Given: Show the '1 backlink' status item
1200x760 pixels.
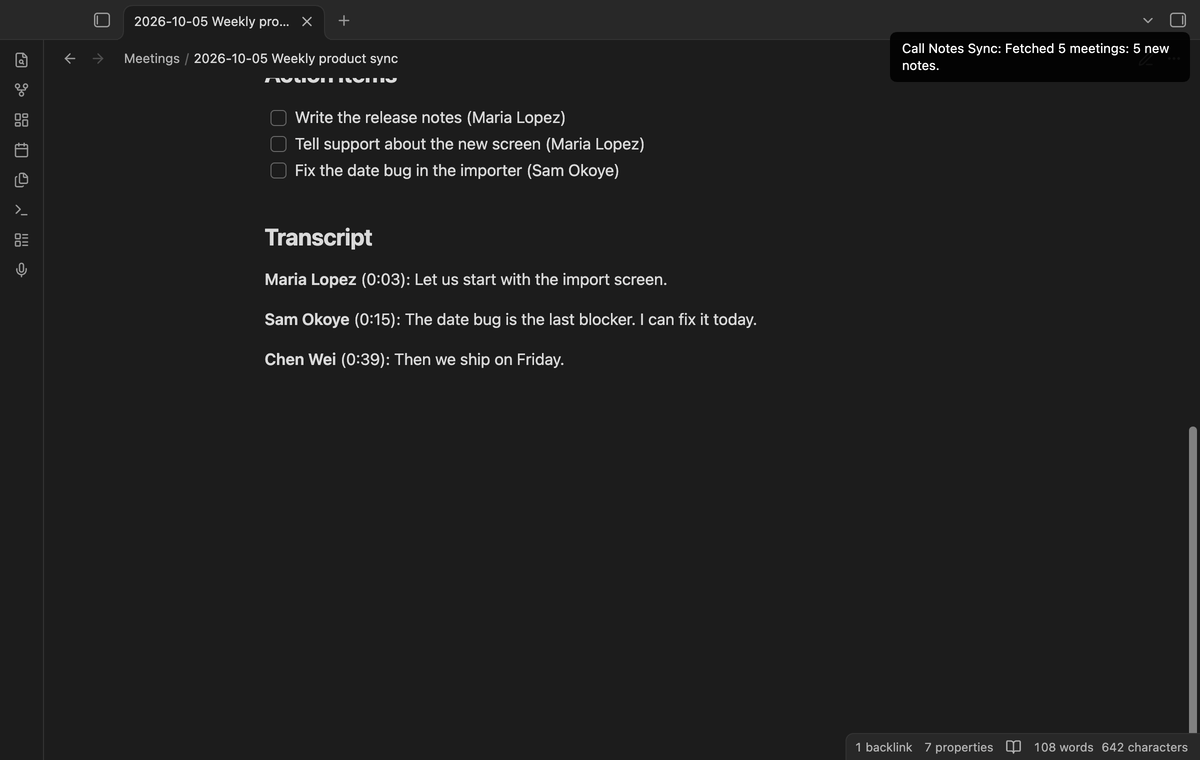Looking at the screenshot, I should click(884, 747).
